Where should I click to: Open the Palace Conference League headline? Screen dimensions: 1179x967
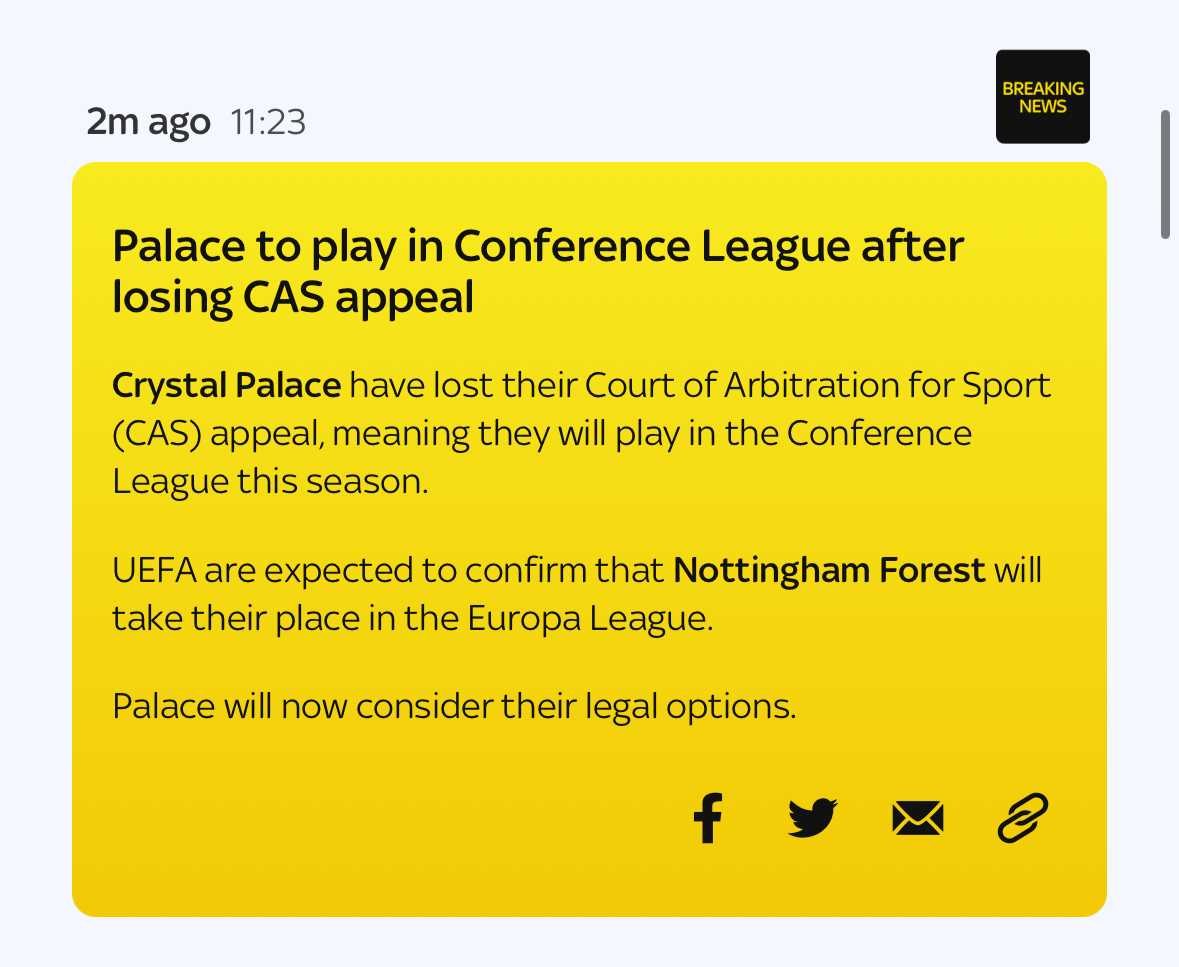(x=537, y=271)
